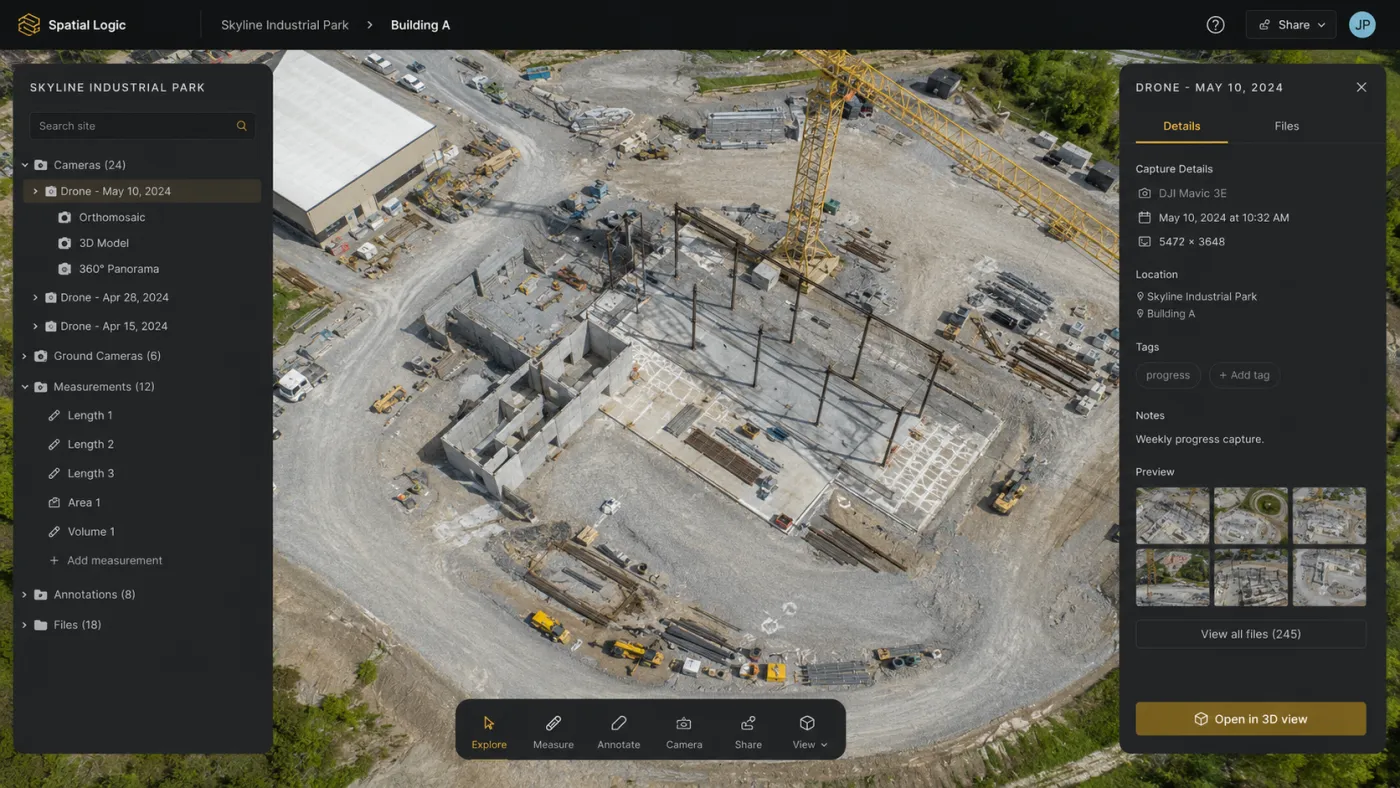
Task: Click the search magnifier icon in Search site
Action: (241, 126)
